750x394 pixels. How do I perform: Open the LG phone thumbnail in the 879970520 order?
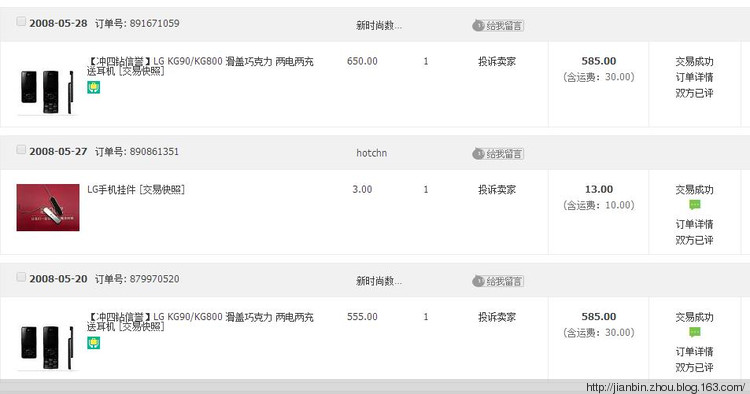pyautogui.click(x=47, y=348)
